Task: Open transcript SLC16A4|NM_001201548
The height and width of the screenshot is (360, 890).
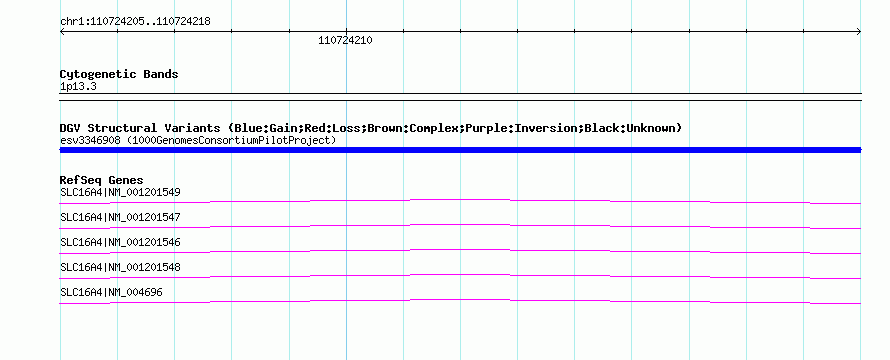Action: (120, 267)
